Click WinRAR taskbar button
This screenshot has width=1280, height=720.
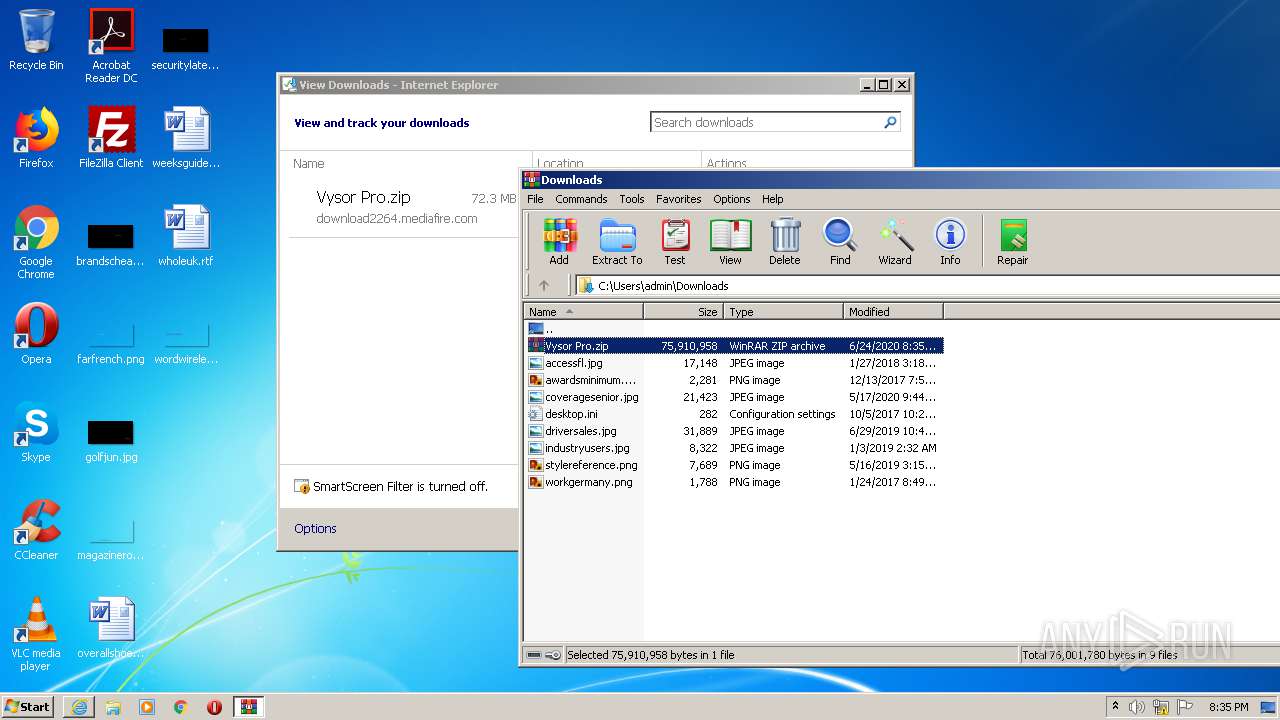click(x=249, y=706)
